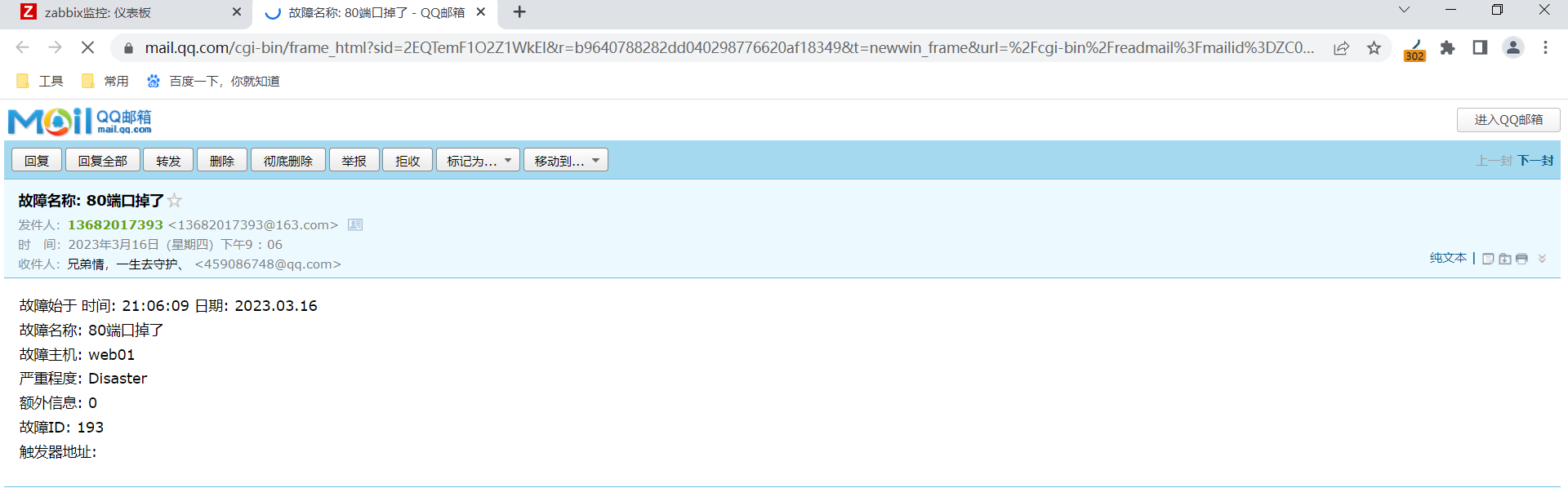Viewport: 1568px width, 488px height.
Task: Click the address bar URL
Action: tap(729, 48)
